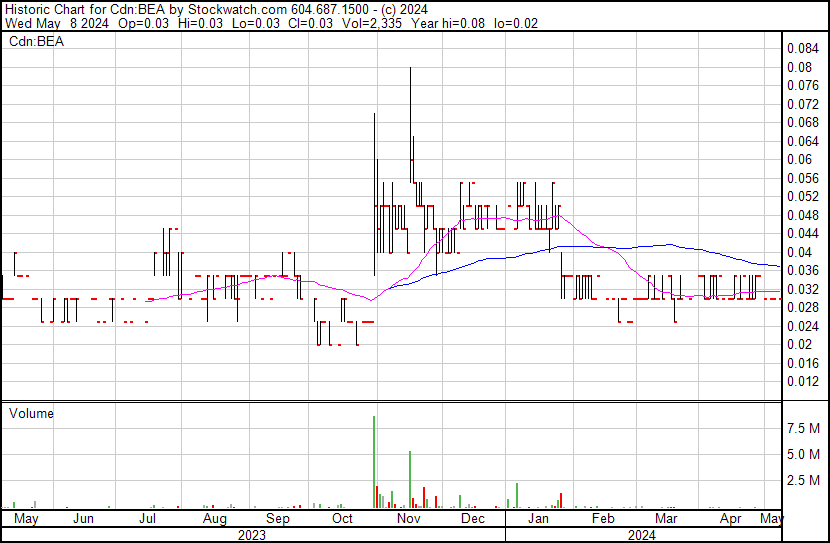This screenshot has width=830, height=543.
Task: Click the 0.068 price axis label
Action: point(803,123)
